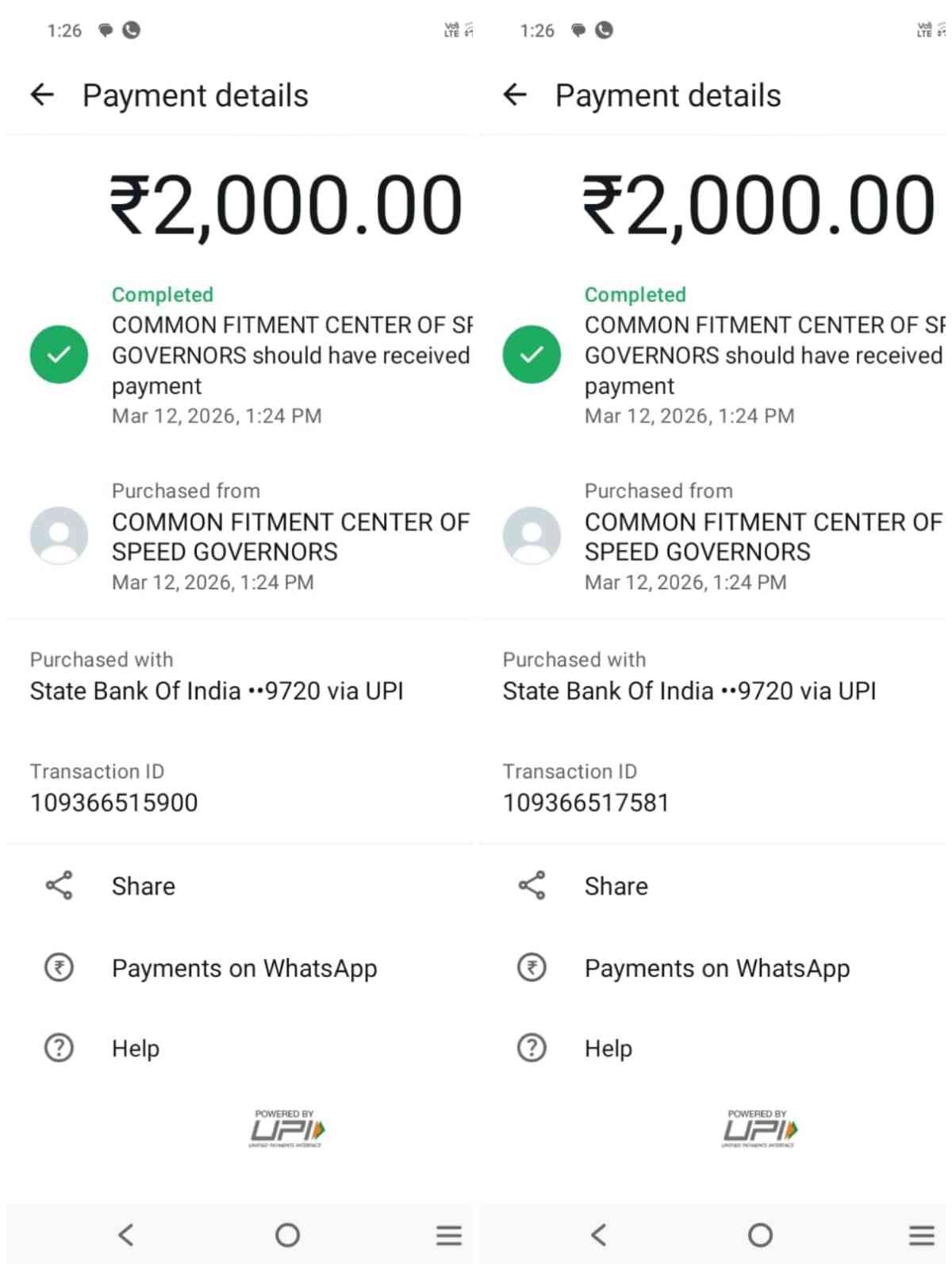Open 'Payments on WhatsApp' on right screen
This screenshot has height=1270, width=952.
click(x=717, y=968)
